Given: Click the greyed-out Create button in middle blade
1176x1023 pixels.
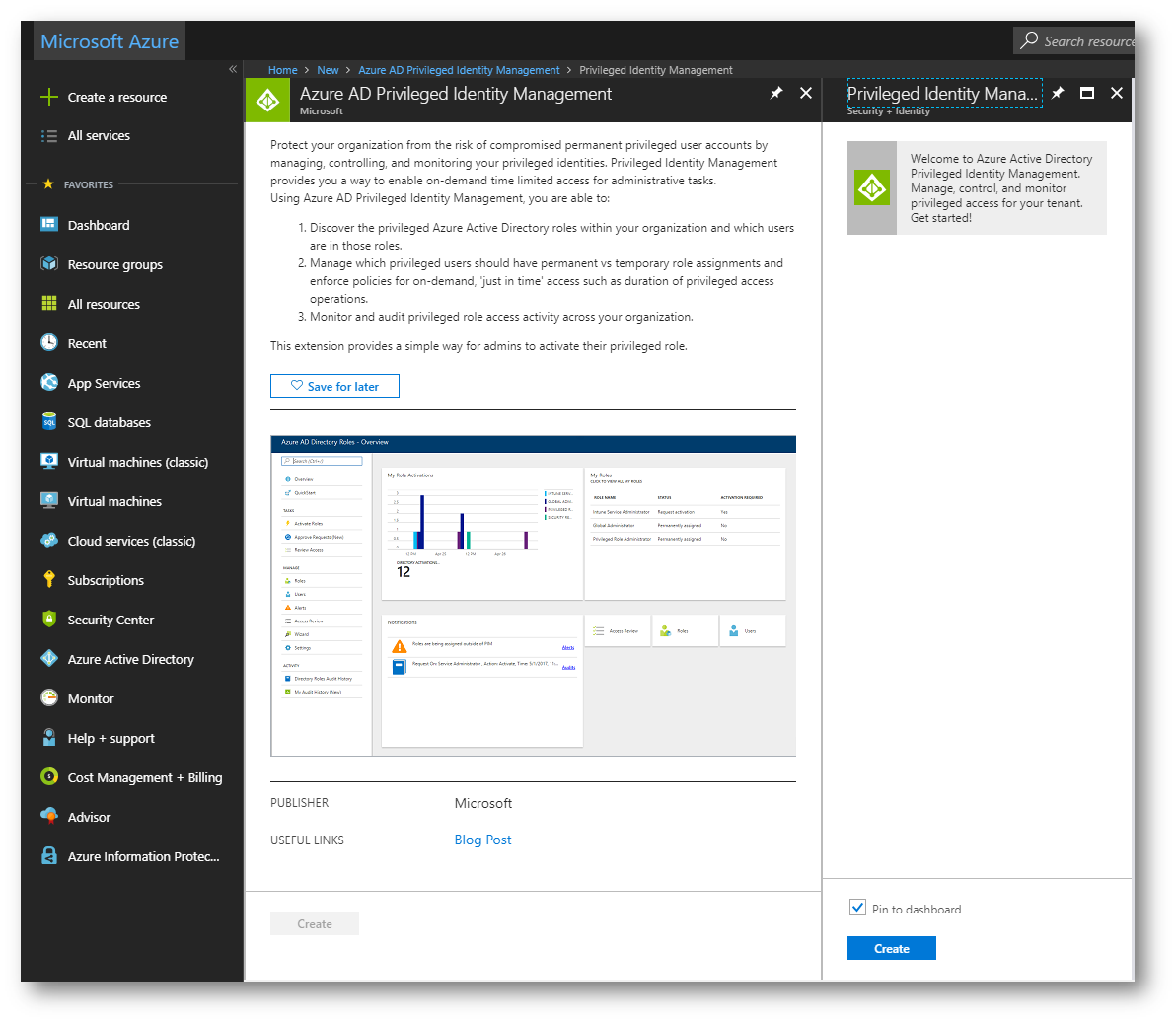Looking at the screenshot, I should tap(315, 924).
